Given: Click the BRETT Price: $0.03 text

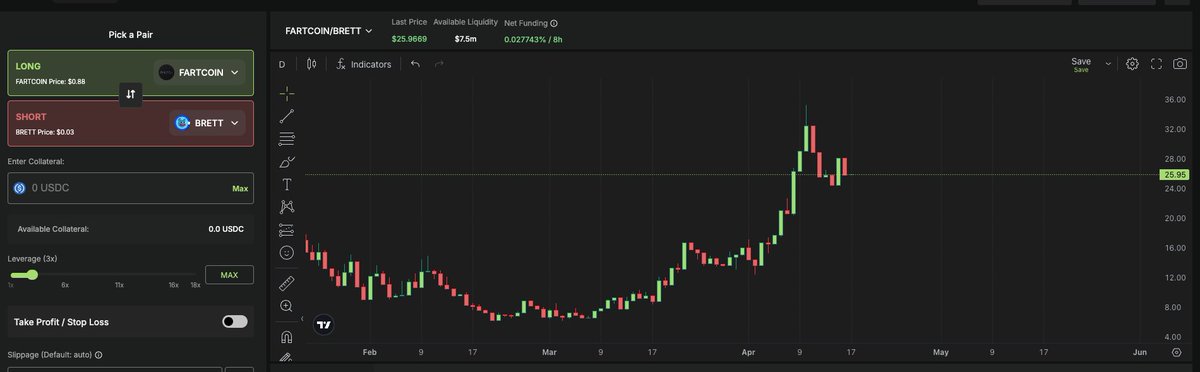Looking at the screenshot, I should coord(45,132).
